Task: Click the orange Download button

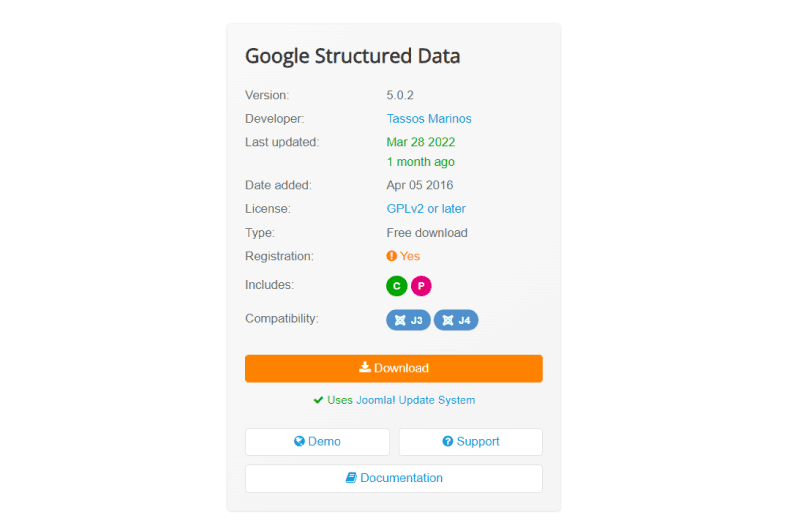Action: tap(394, 368)
